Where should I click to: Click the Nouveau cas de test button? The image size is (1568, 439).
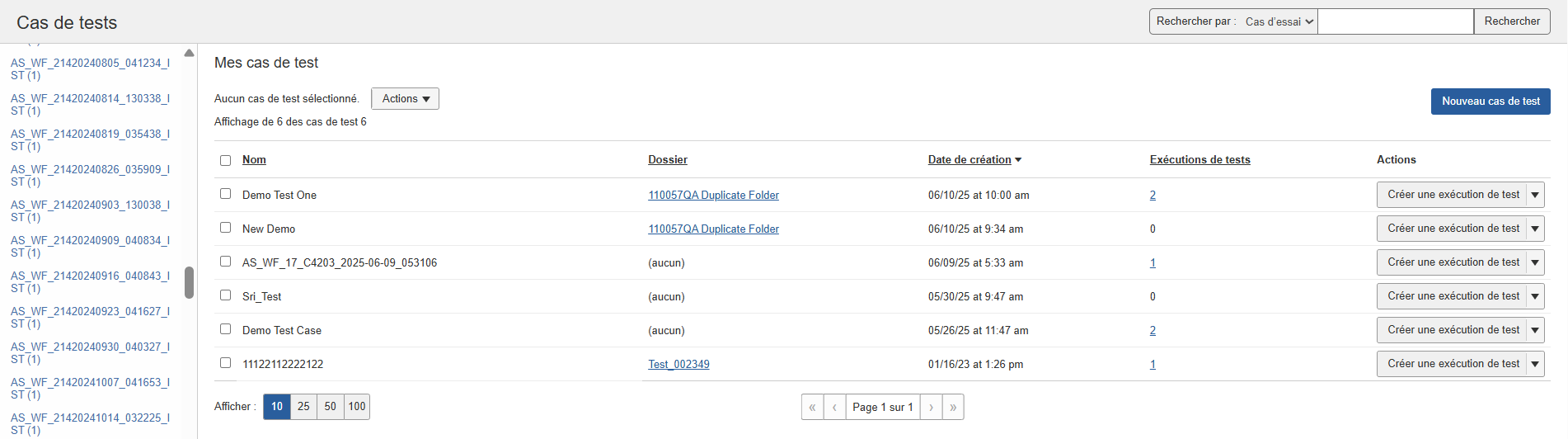pyautogui.click(x=1490, y=101)
